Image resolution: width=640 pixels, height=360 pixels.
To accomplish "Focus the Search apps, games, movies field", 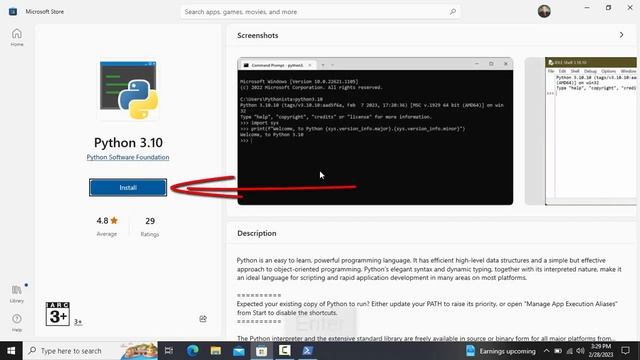I will coord(320,12).
